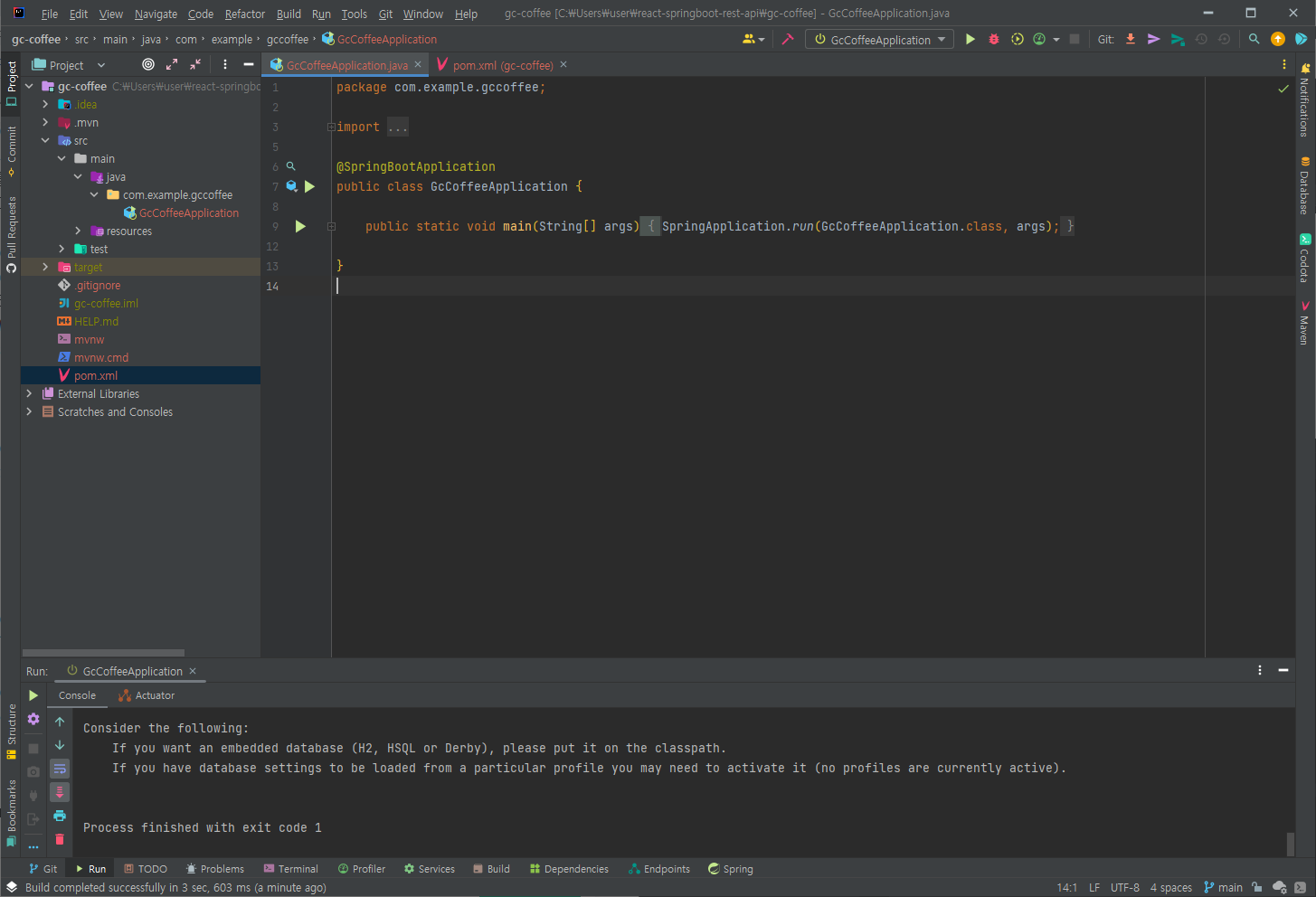Screen dimensions: 1316x897
Task: Run GcCoffeeApplication from the top toolbar
Action: tap(970, 39)
